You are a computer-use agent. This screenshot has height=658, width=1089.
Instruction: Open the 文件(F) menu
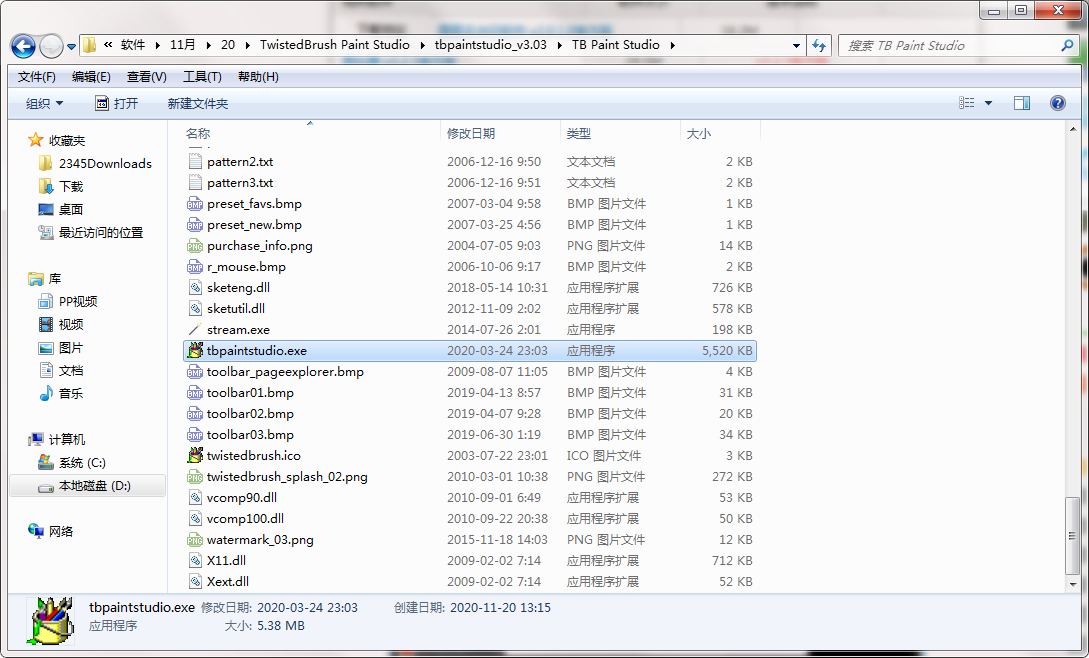(x=36, y=76)
